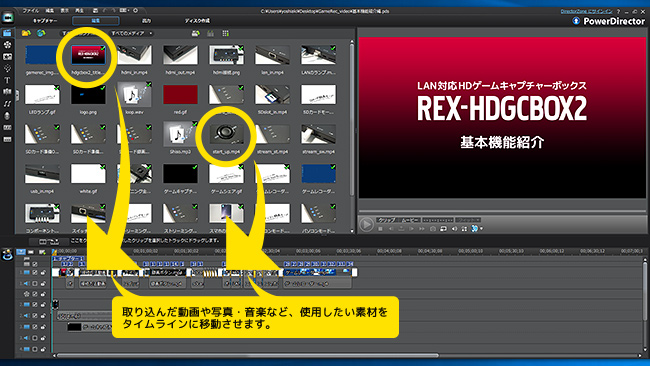The image size is (650, 366).
Task: Click the save icon in the title bar
Action: [96, 11]
